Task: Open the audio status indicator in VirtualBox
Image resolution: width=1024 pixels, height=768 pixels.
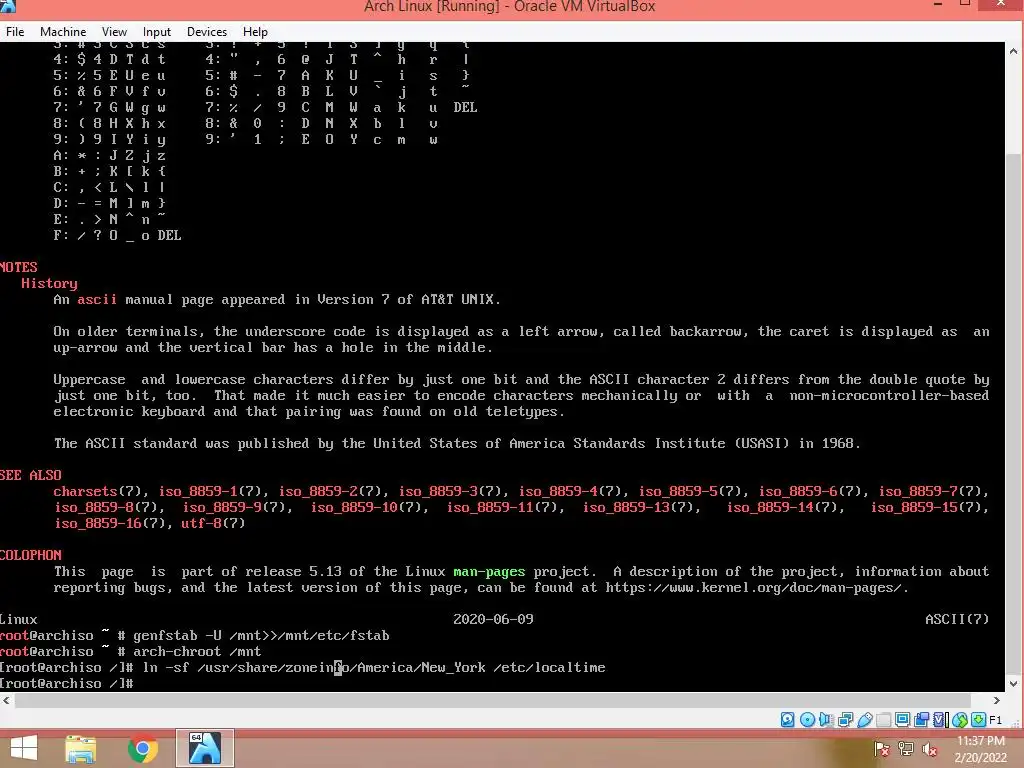Action: pos(826,720)
